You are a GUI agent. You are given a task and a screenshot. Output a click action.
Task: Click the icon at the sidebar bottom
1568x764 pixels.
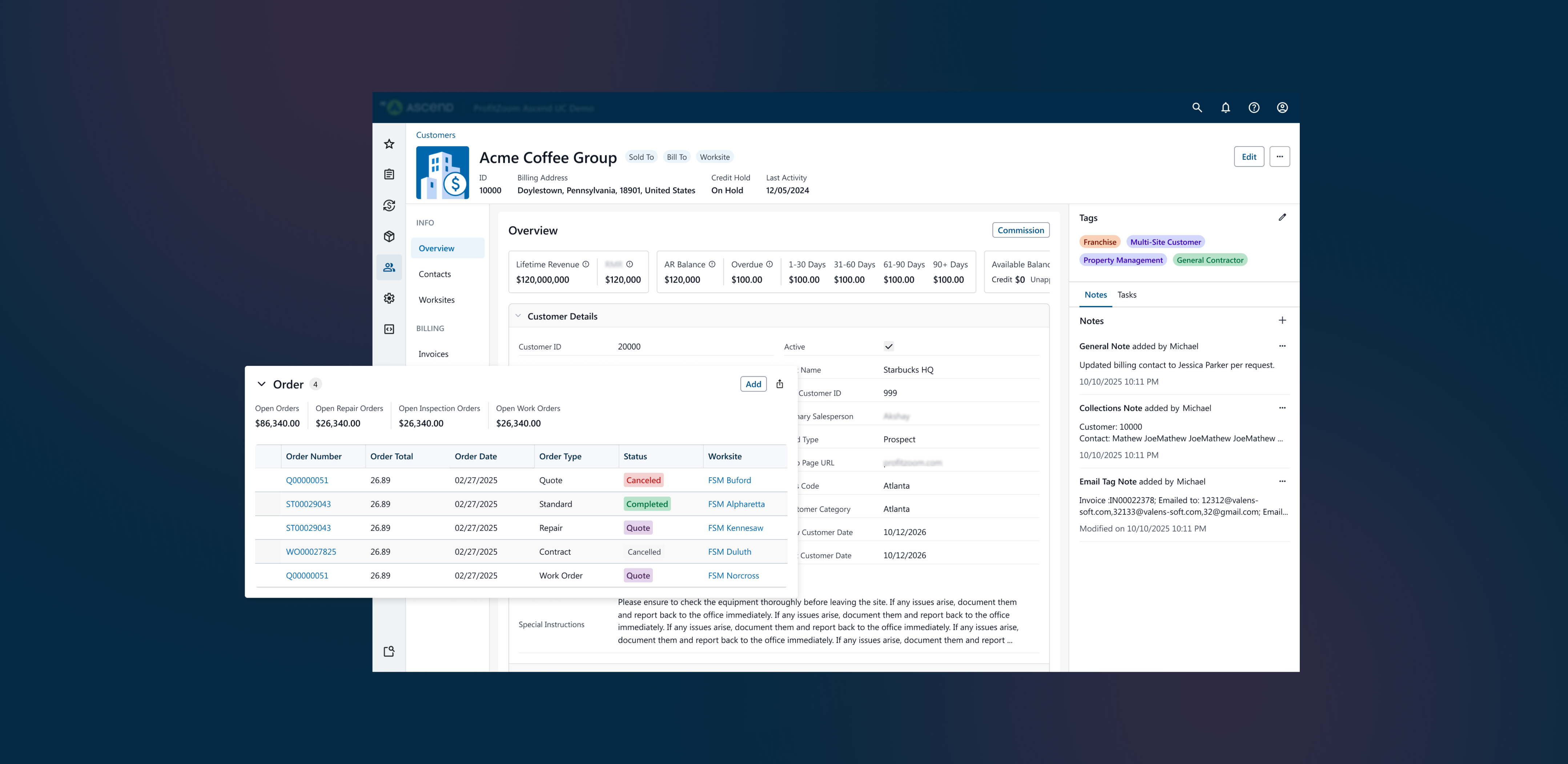coord(390,651)
